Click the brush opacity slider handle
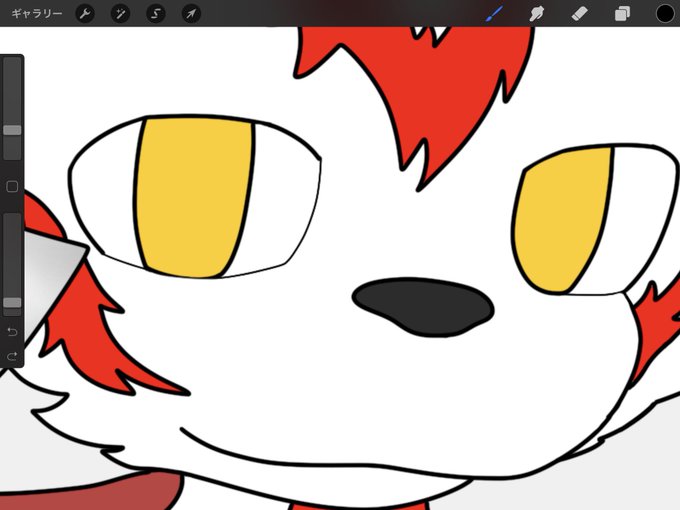Viewport: 680px width, 510px height. (12, 303)
